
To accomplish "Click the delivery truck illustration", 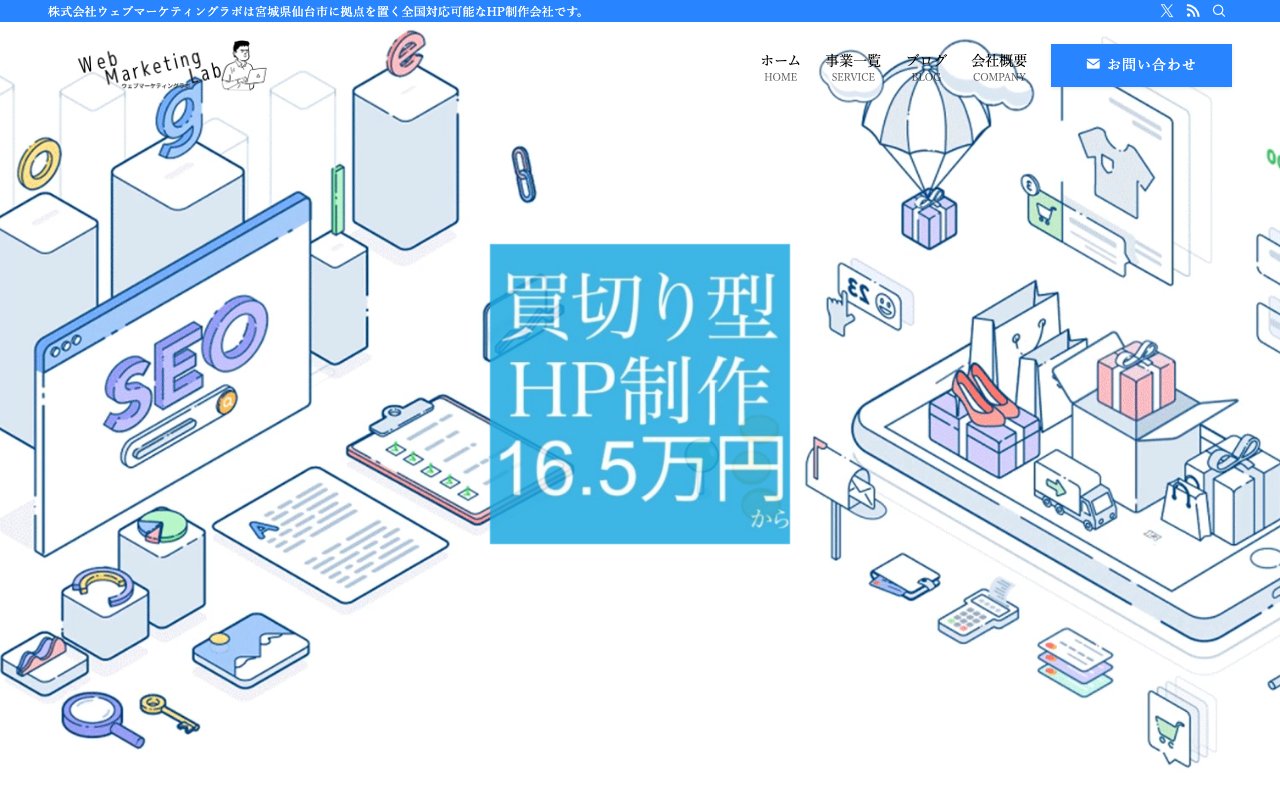I will [x=1075, y=489].
